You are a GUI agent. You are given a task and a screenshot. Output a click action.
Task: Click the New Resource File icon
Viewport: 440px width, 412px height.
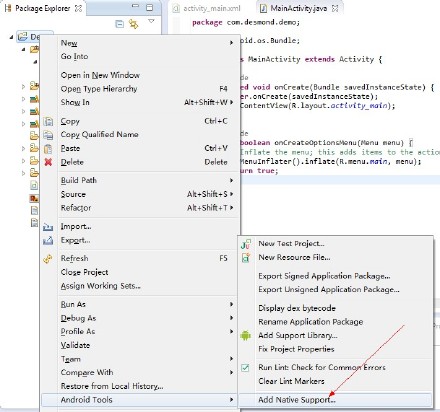246,257
